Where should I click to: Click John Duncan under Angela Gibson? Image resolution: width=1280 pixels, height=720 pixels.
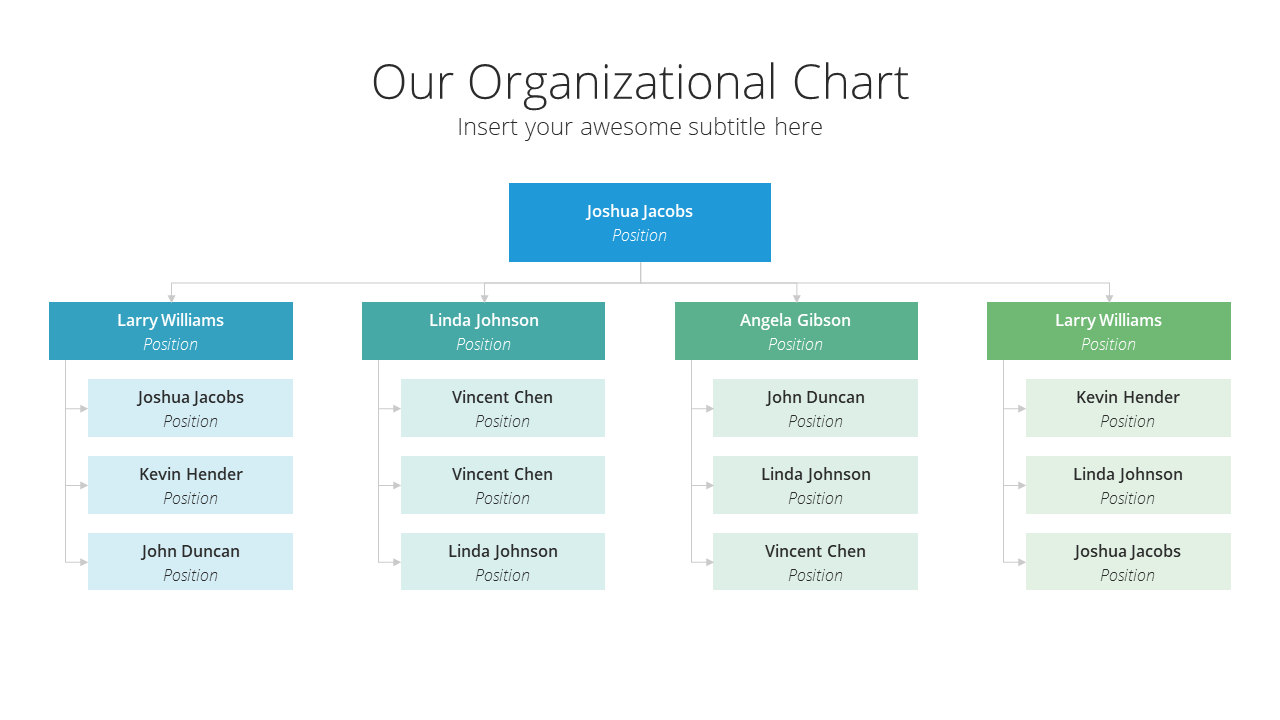coord(815,408)
